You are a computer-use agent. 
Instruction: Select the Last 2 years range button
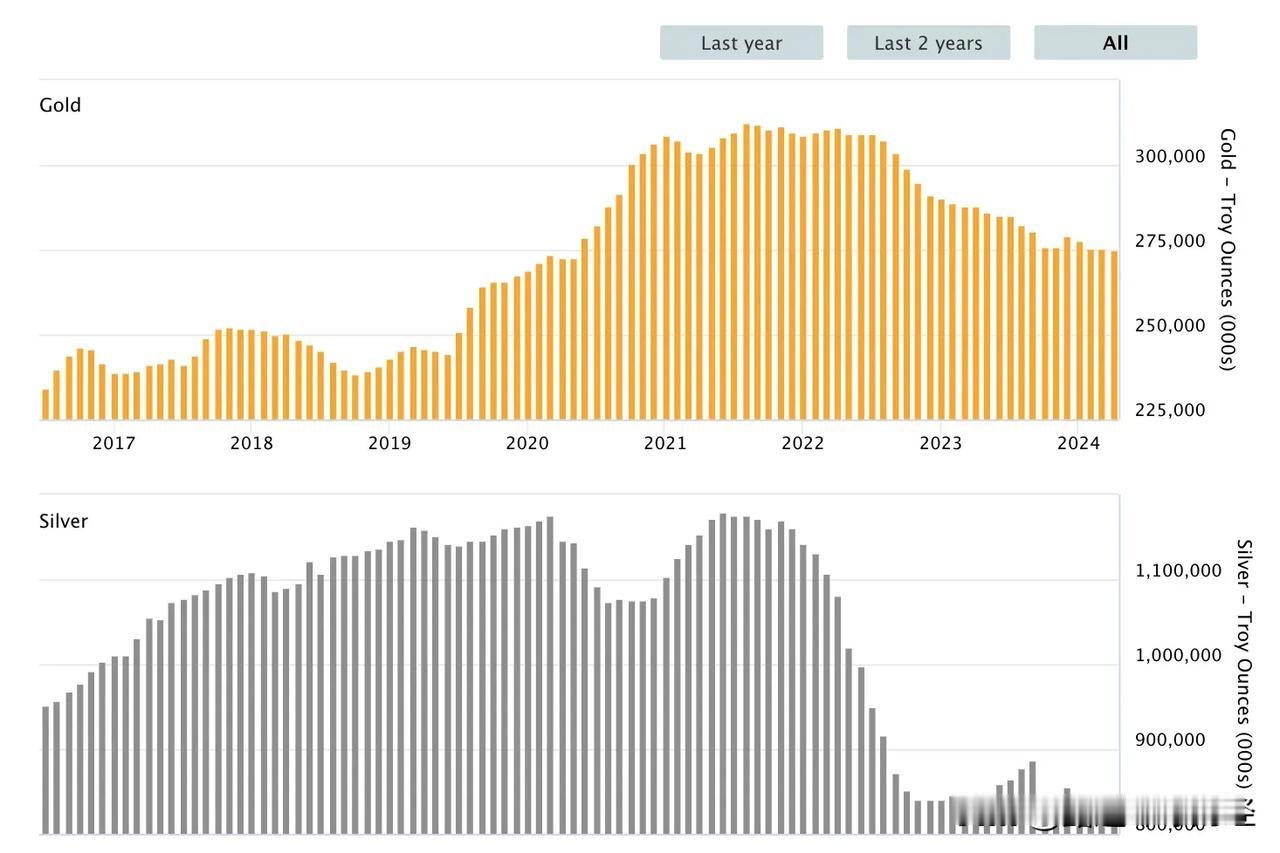(x=928, y=43)
